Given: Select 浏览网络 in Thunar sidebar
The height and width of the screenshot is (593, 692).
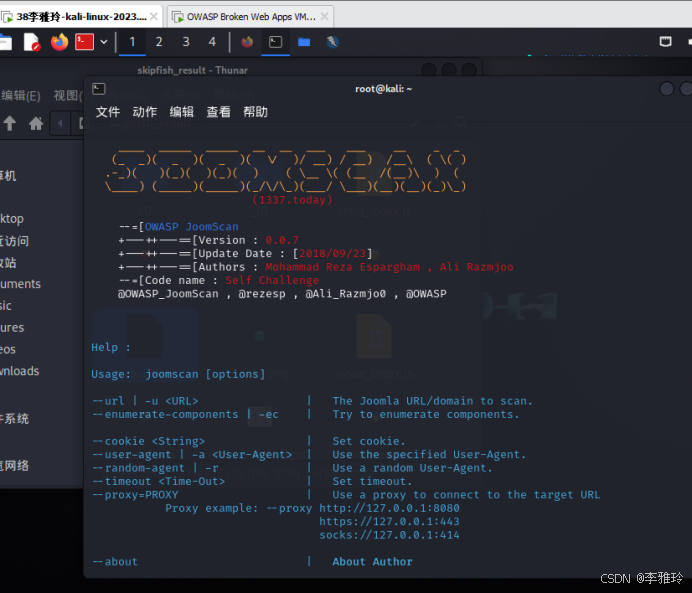Looking at the screenshot, I should (x=14, y=465).
